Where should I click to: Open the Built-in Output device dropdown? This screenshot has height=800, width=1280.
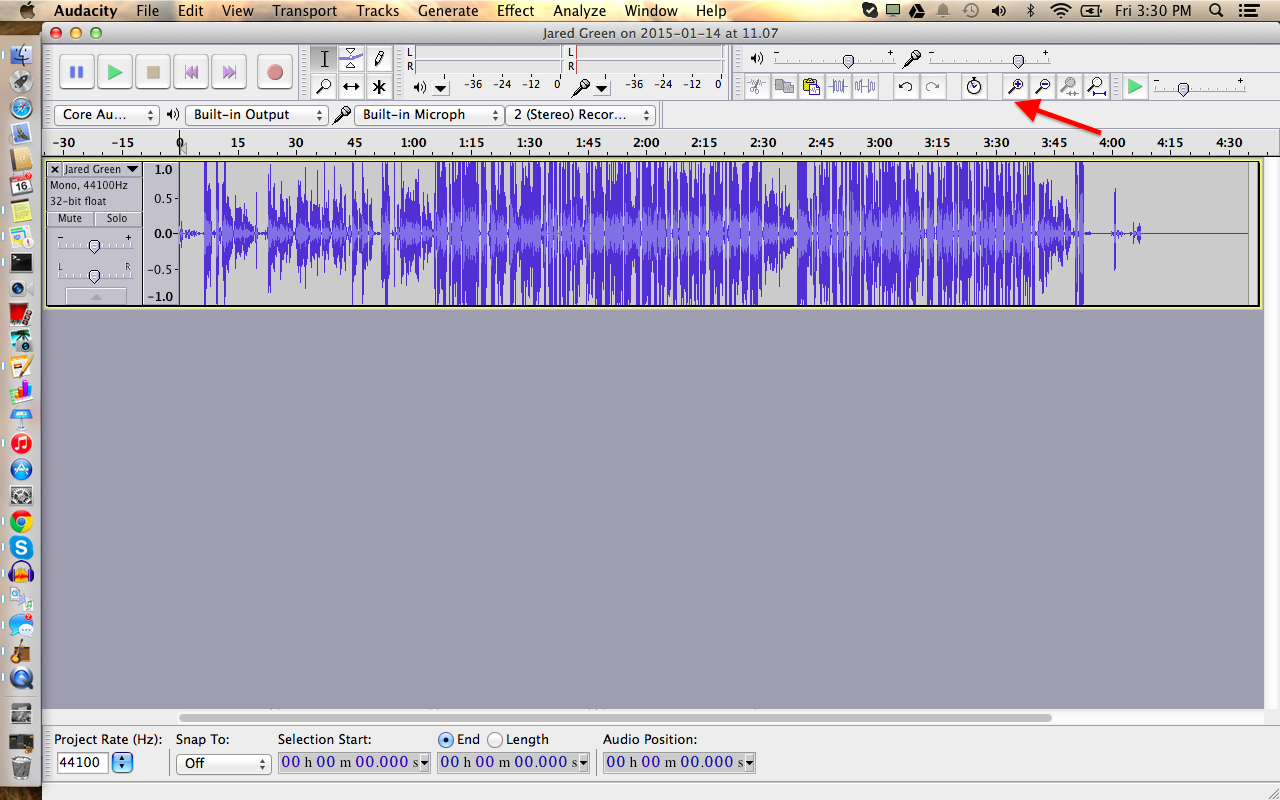256,115
